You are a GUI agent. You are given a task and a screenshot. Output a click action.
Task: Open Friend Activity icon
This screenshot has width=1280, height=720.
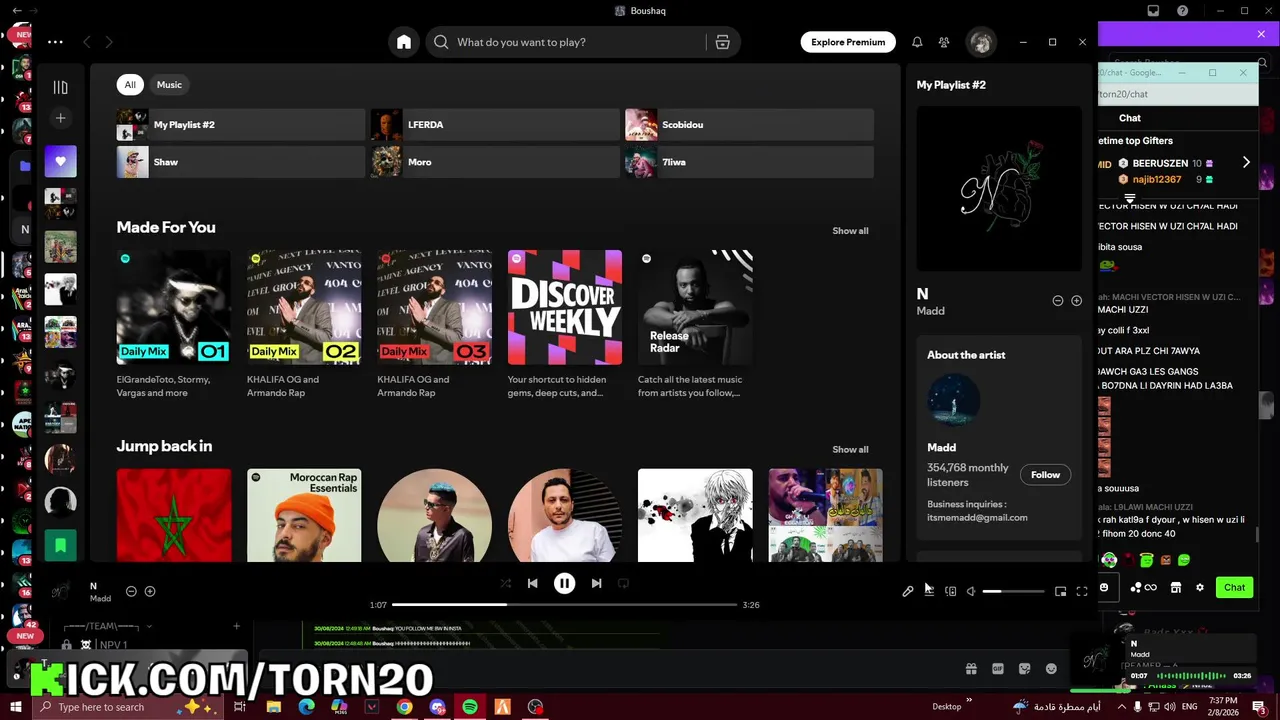click(944, 42)
